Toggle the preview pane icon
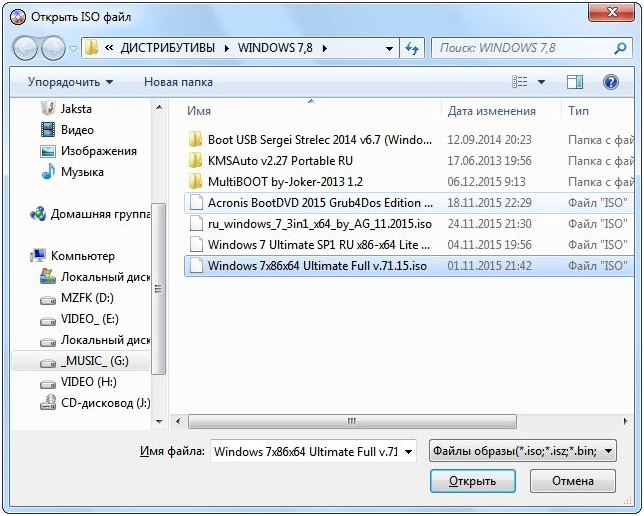 click(575, 82)
